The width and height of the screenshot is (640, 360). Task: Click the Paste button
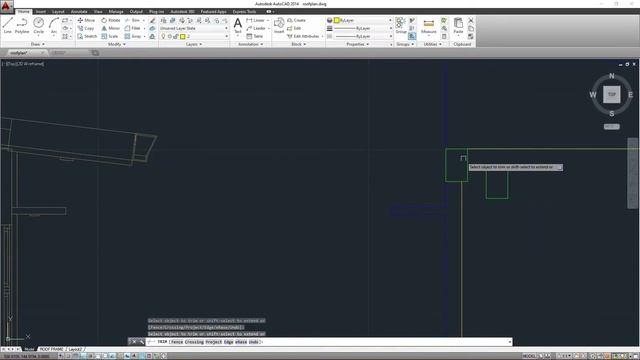[x=458, y=26]
